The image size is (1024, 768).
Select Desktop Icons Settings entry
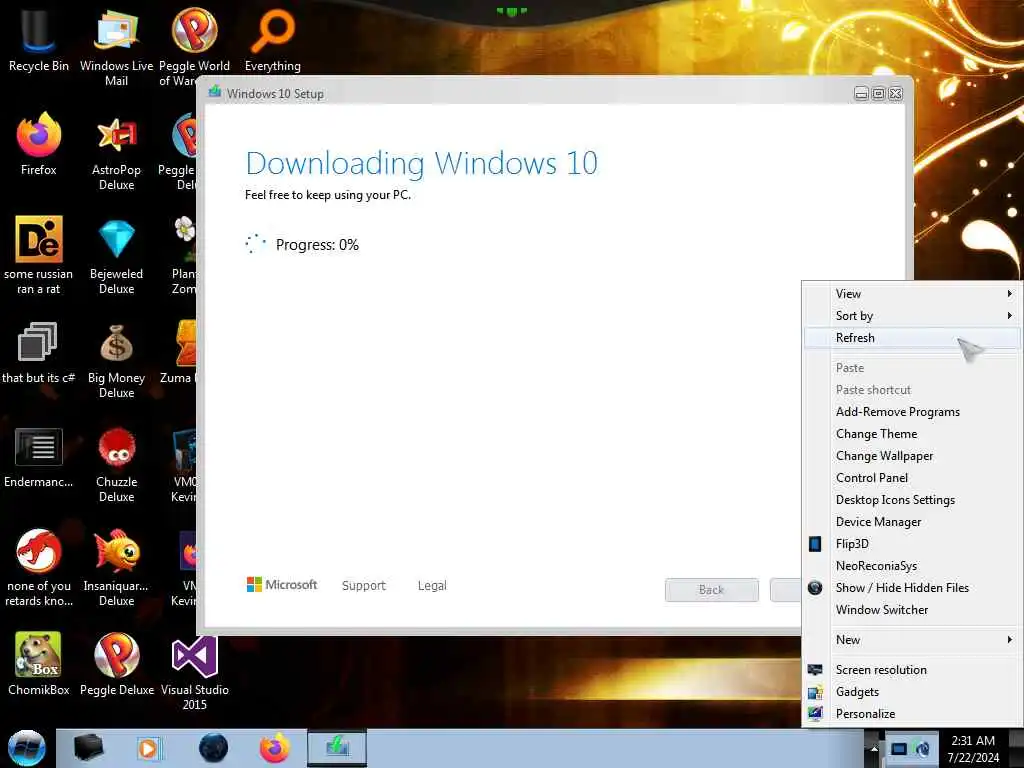tap(911, 500)
